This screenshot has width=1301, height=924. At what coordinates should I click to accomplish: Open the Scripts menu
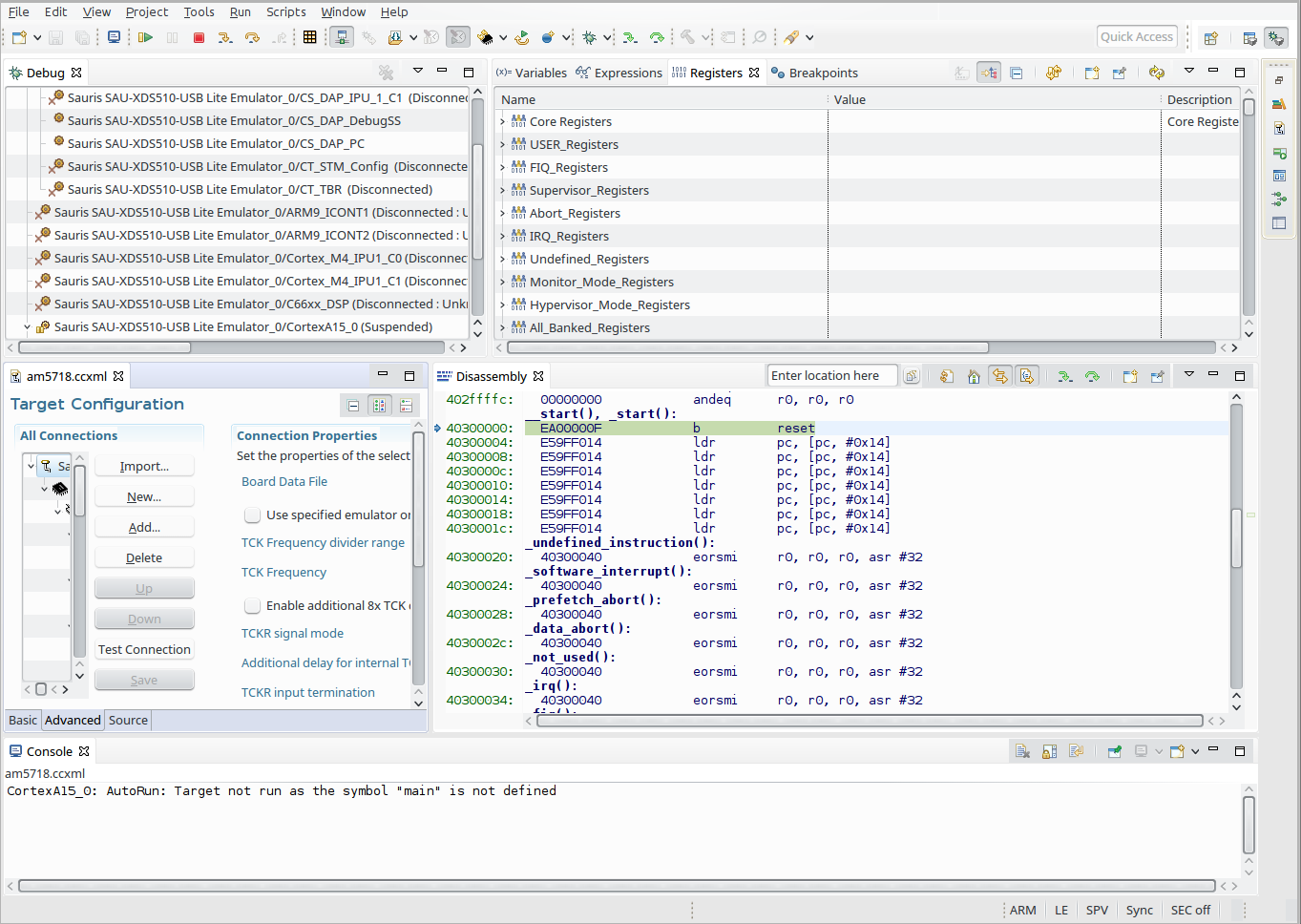[x=285, y=11]
